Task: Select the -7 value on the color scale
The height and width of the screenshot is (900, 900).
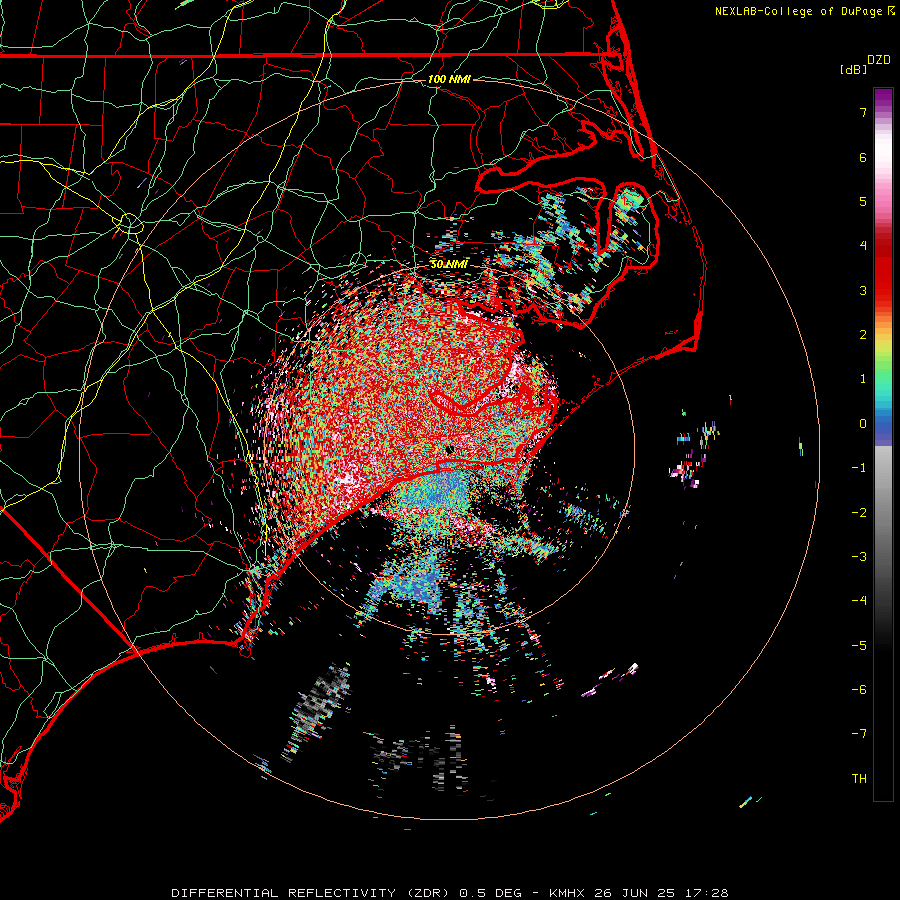Action: pyautogui.click(x=859, y=734)
